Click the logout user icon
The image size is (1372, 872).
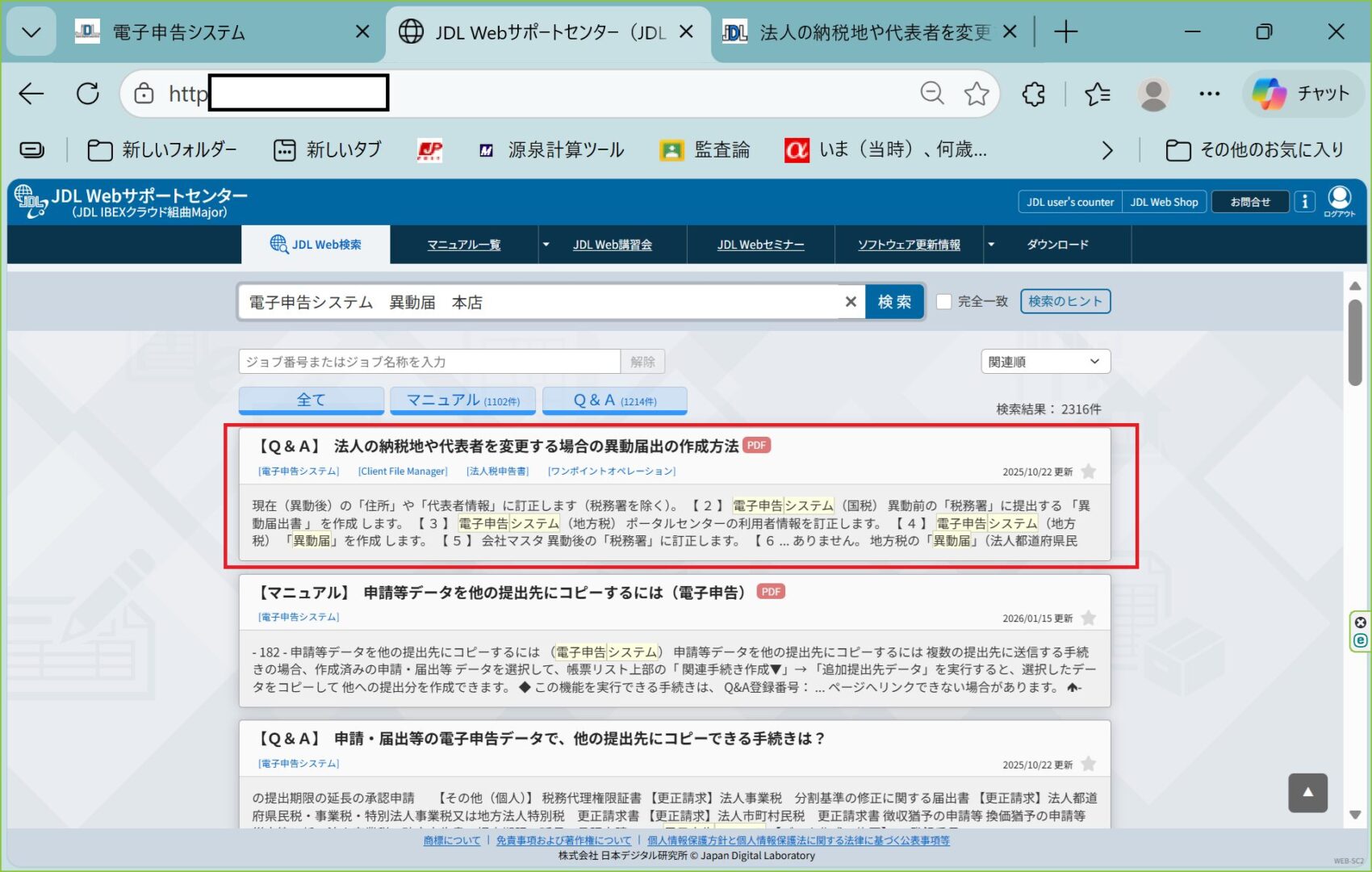coord(1339,199)
